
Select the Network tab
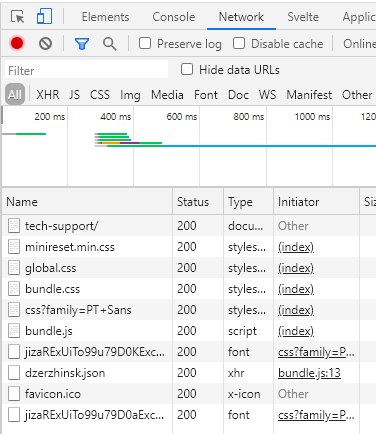pos(241,17)
